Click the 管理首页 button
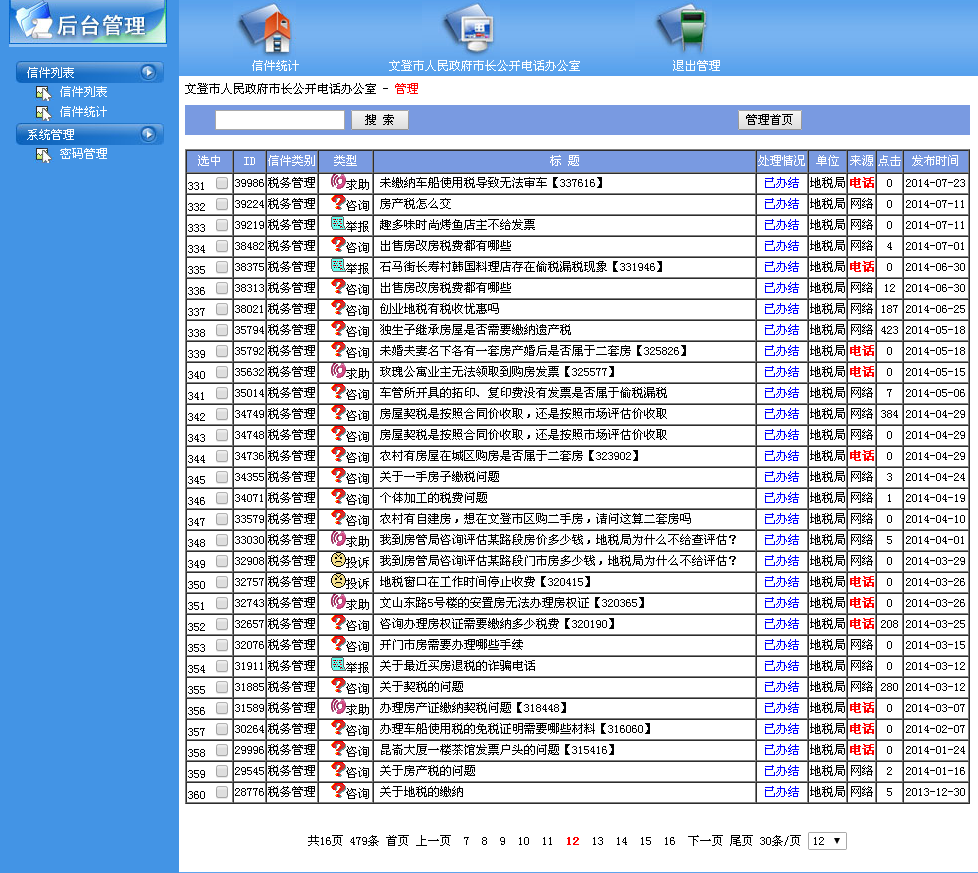The image size is (978, 873). tap(770, 120)
